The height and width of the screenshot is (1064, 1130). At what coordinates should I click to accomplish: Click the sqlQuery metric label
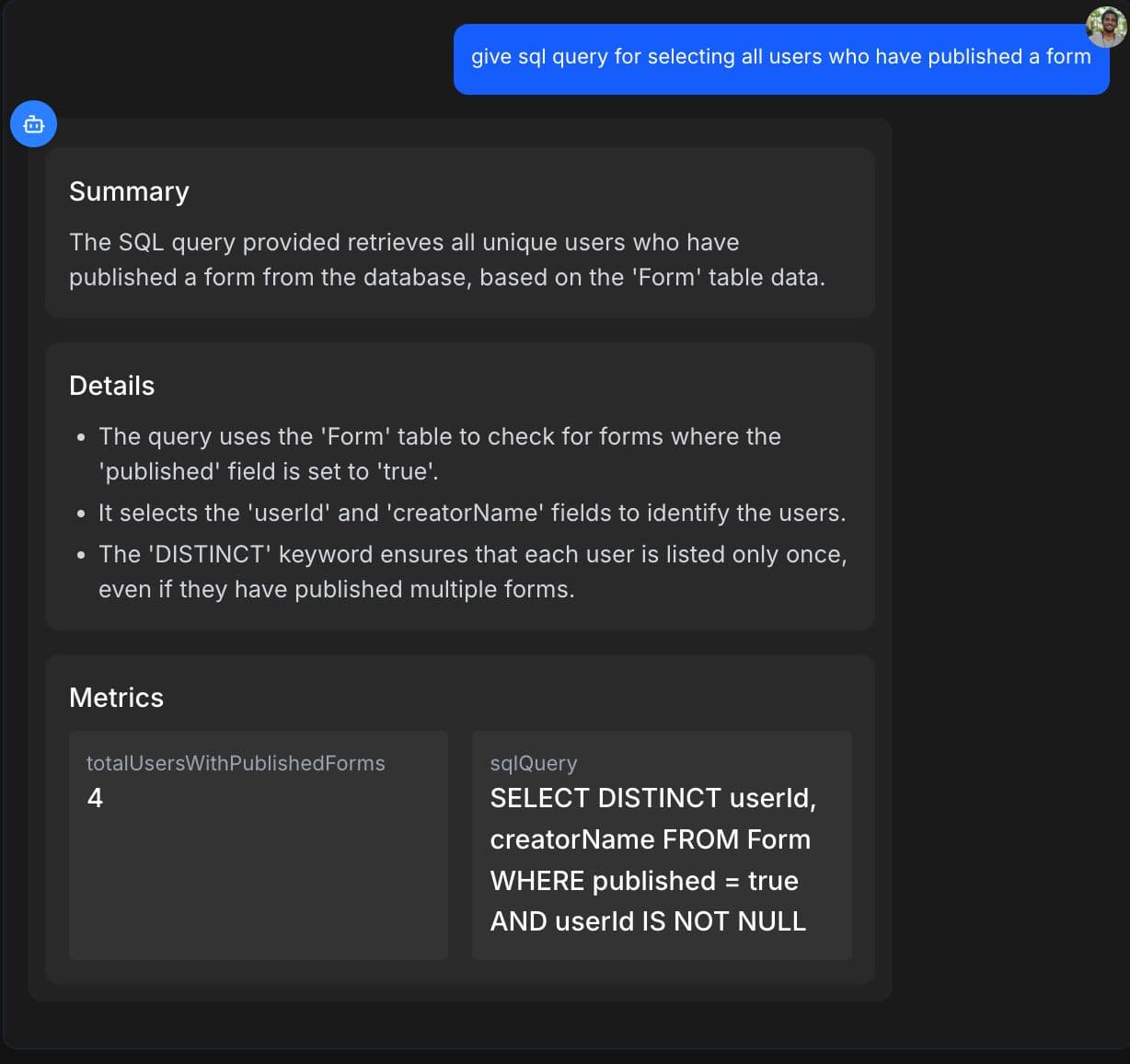(533, 763)
